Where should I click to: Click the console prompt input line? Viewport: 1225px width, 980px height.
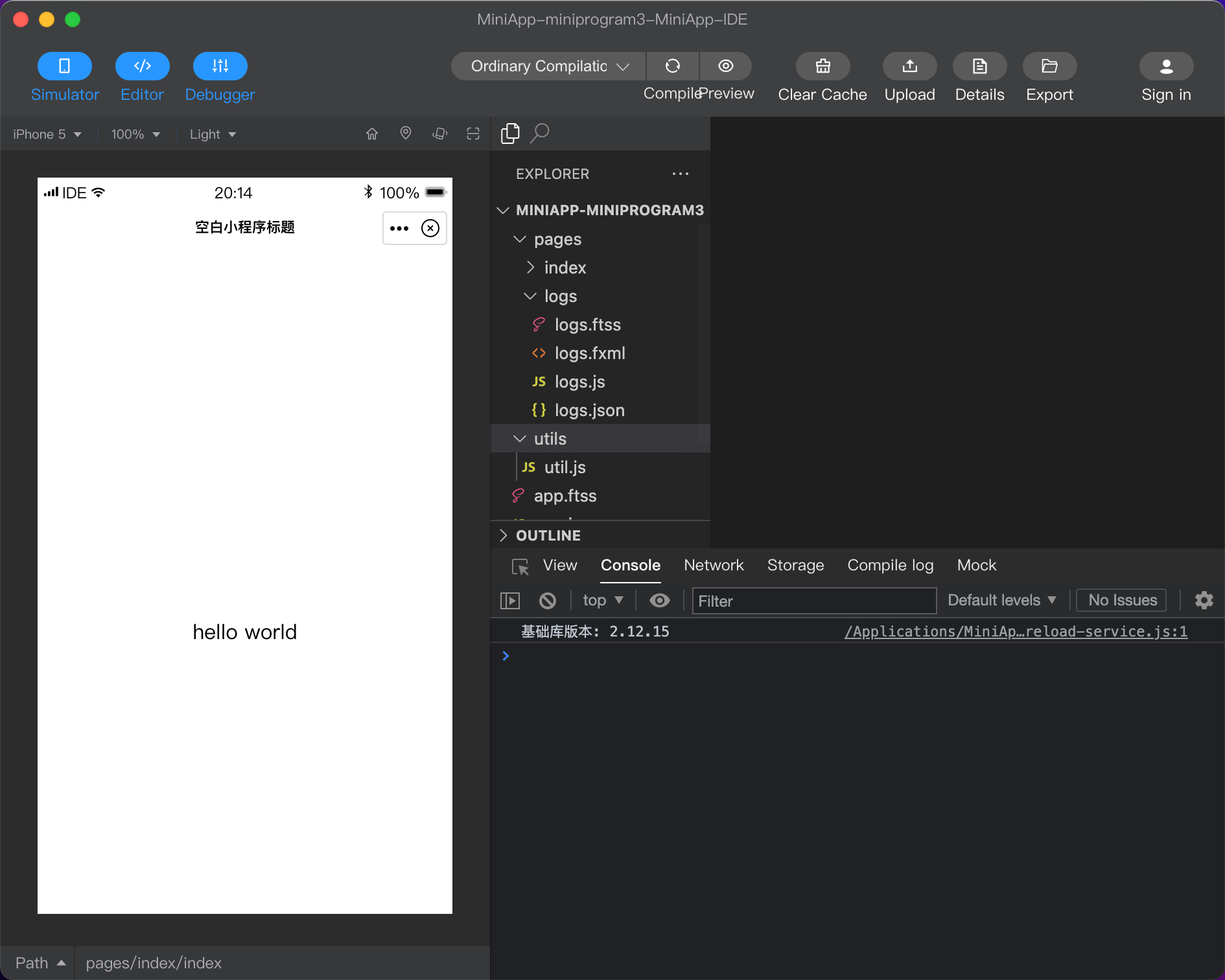[x=857, y=656]
